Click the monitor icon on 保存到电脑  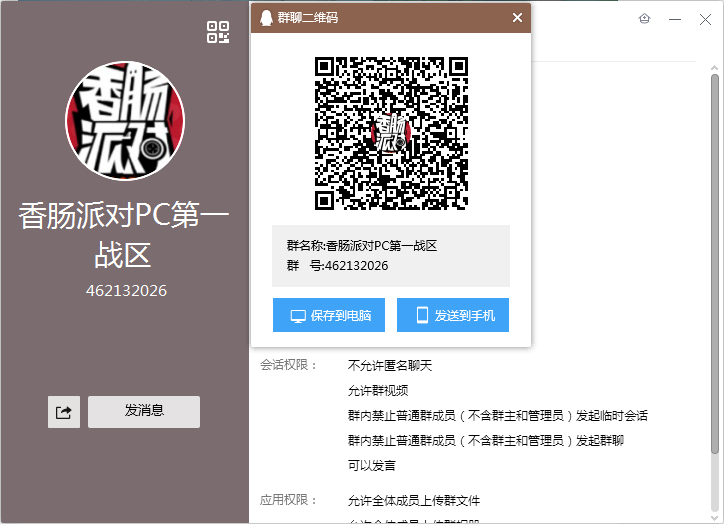click(298, 316)
